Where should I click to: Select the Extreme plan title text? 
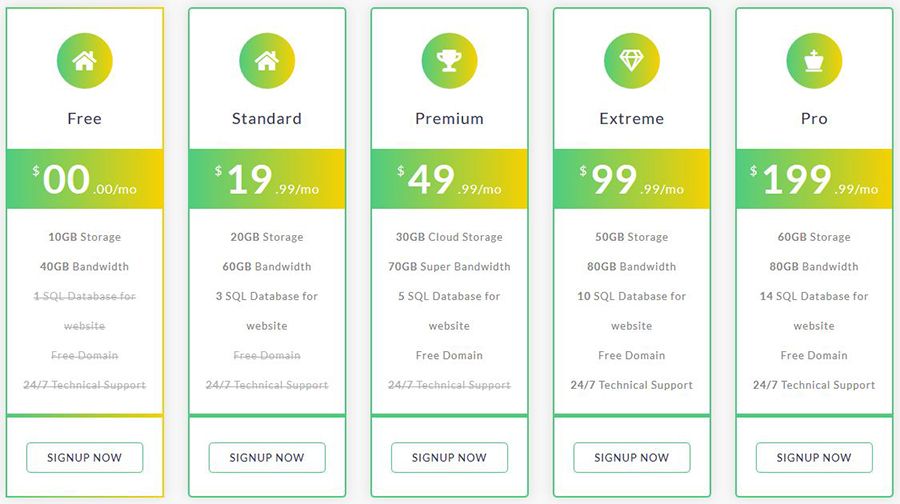pyautogui.click(x=632, y=118)
